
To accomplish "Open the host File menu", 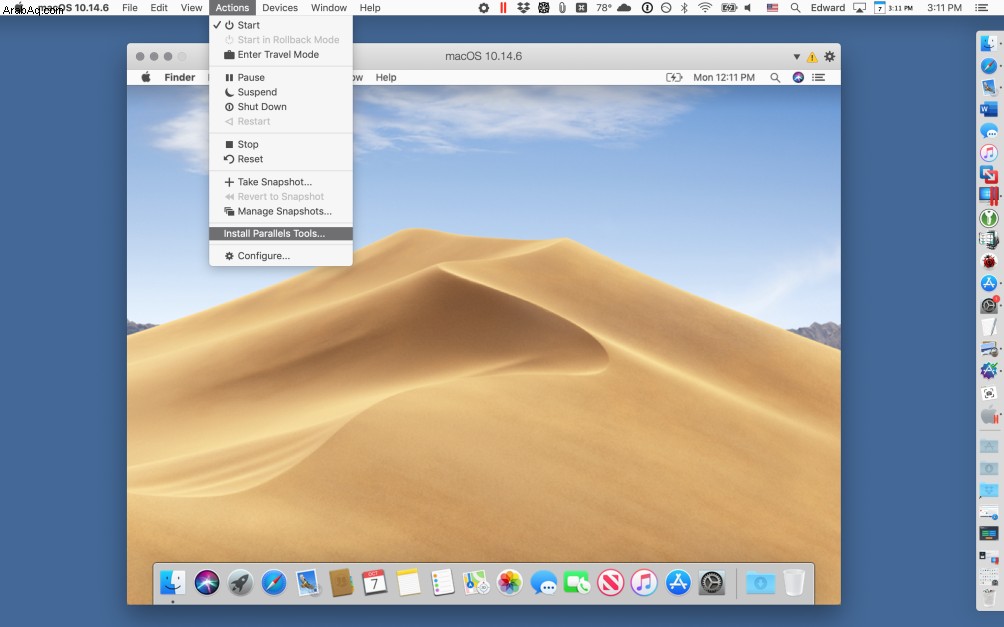I will tap(130, 8).
